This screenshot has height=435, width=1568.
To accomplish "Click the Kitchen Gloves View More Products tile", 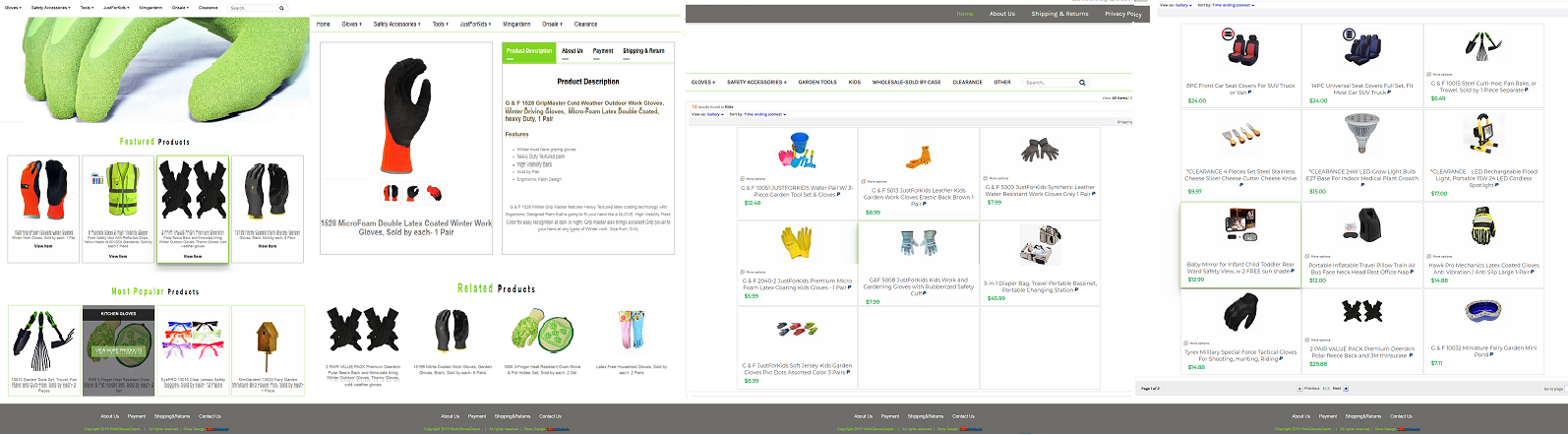I will pos(118,350).
